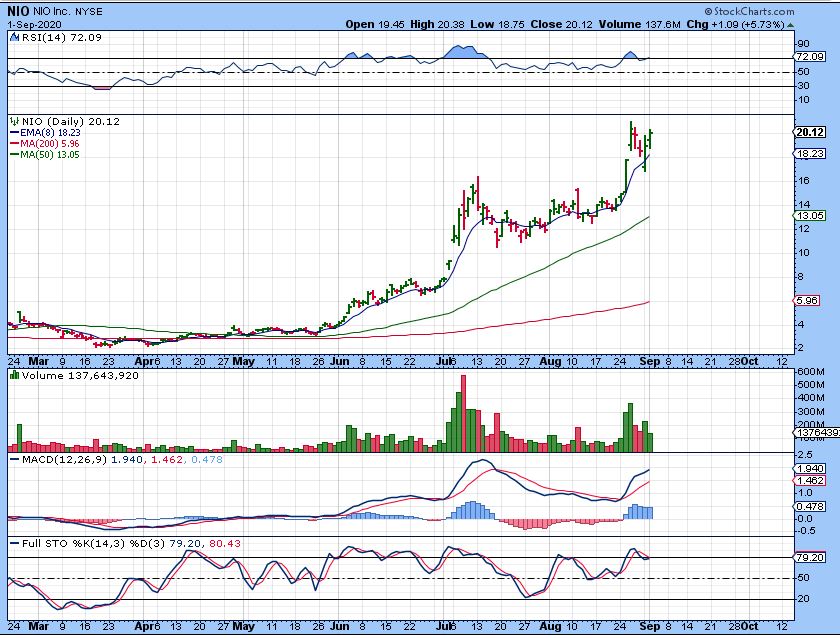Click the MACD(12,26,9) indicator label
The image size is (840, 638).
[x=60, y=459]
